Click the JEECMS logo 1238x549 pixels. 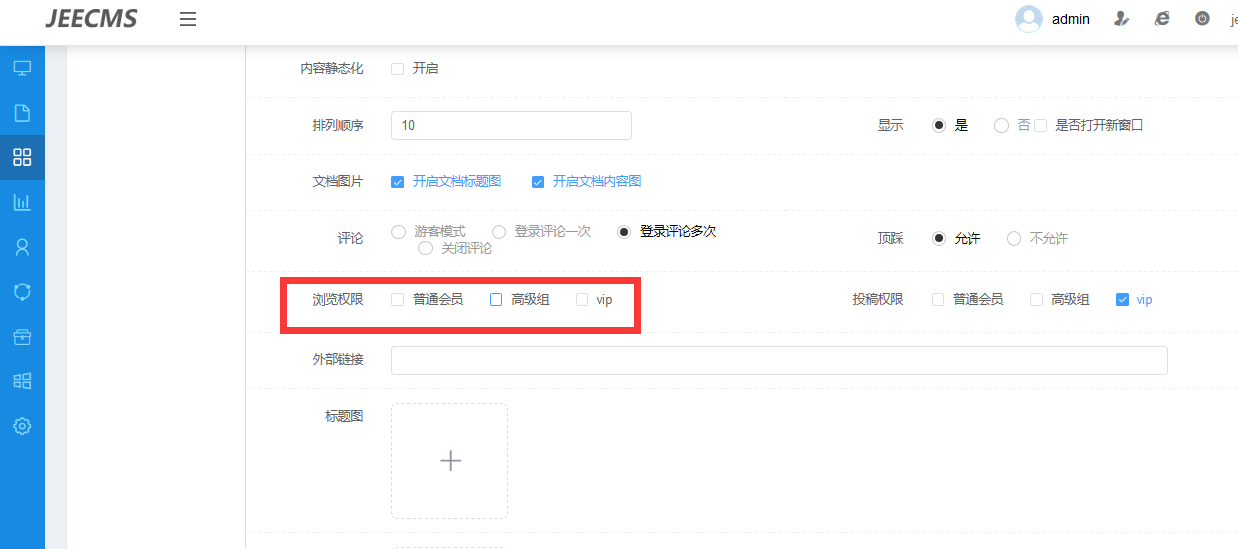pyautogui.click(x=92, y=19)
